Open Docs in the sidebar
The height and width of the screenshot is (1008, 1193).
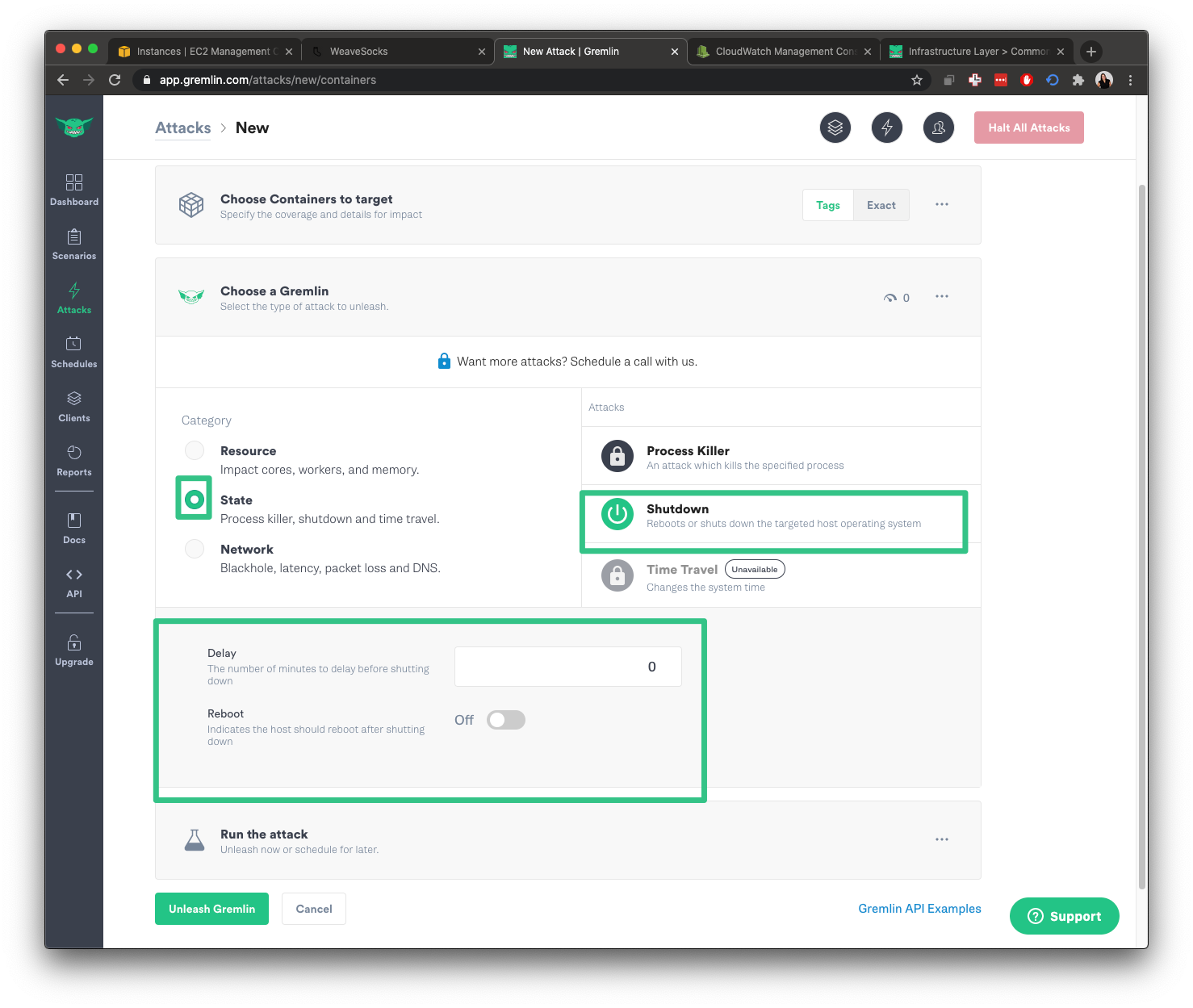pos(74,528)
